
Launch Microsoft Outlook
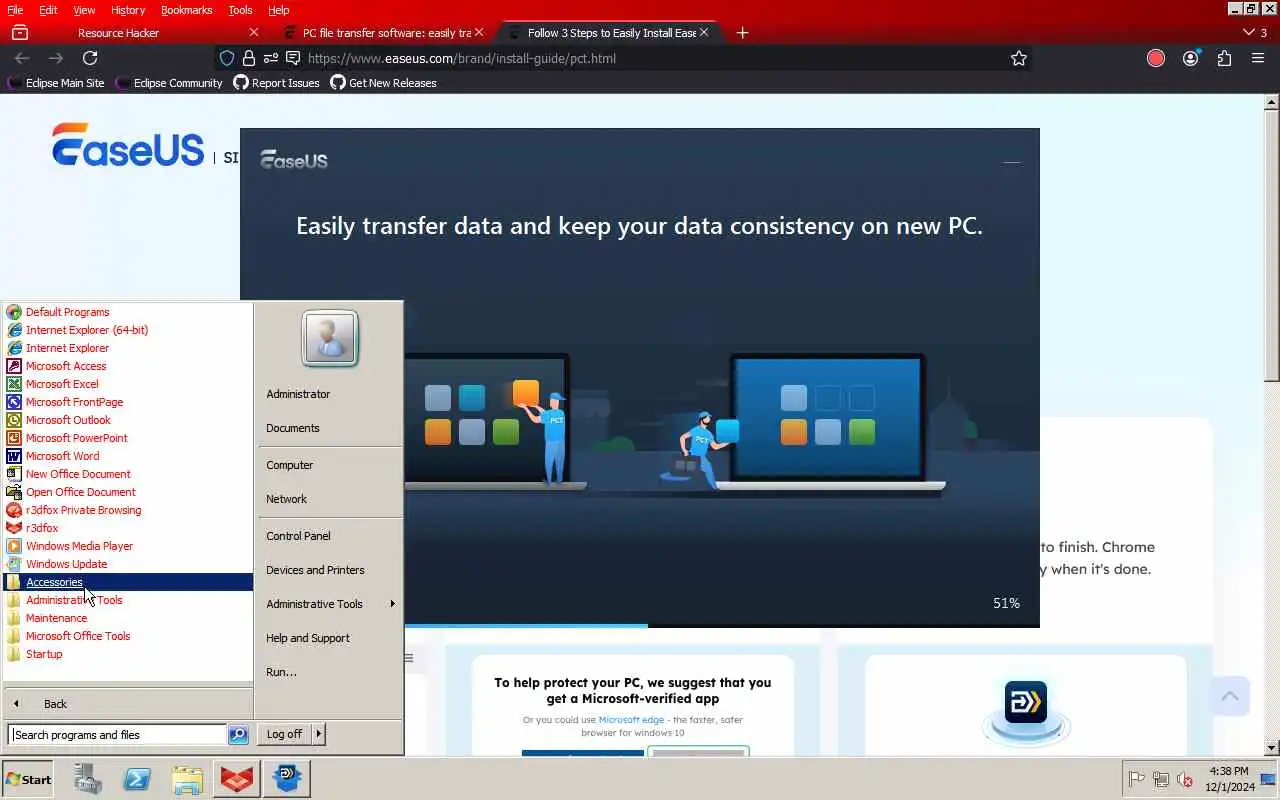click(x=68, y=420)
